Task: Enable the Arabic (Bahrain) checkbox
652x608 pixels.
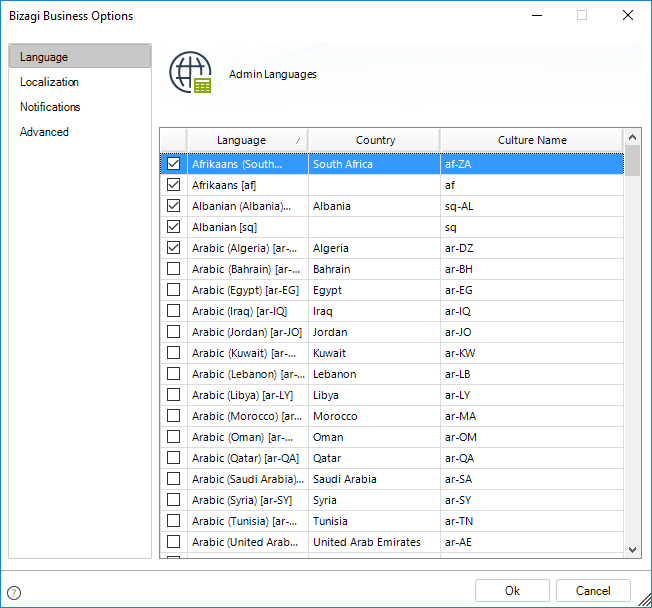Action: click(173, 268)
